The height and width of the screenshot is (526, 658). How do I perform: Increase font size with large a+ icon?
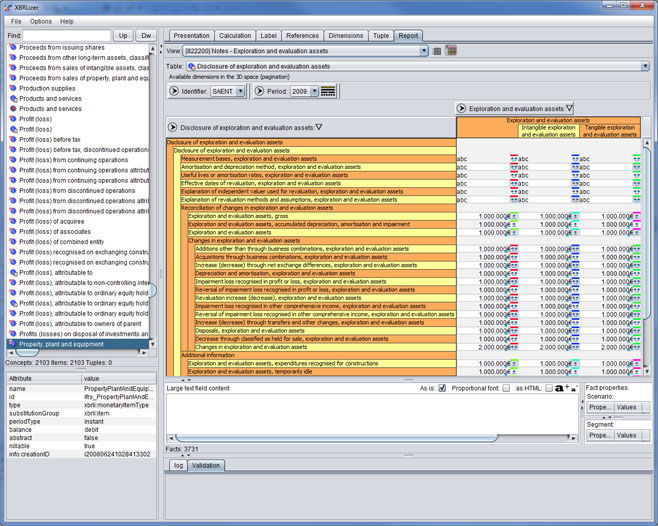point(561,388)
